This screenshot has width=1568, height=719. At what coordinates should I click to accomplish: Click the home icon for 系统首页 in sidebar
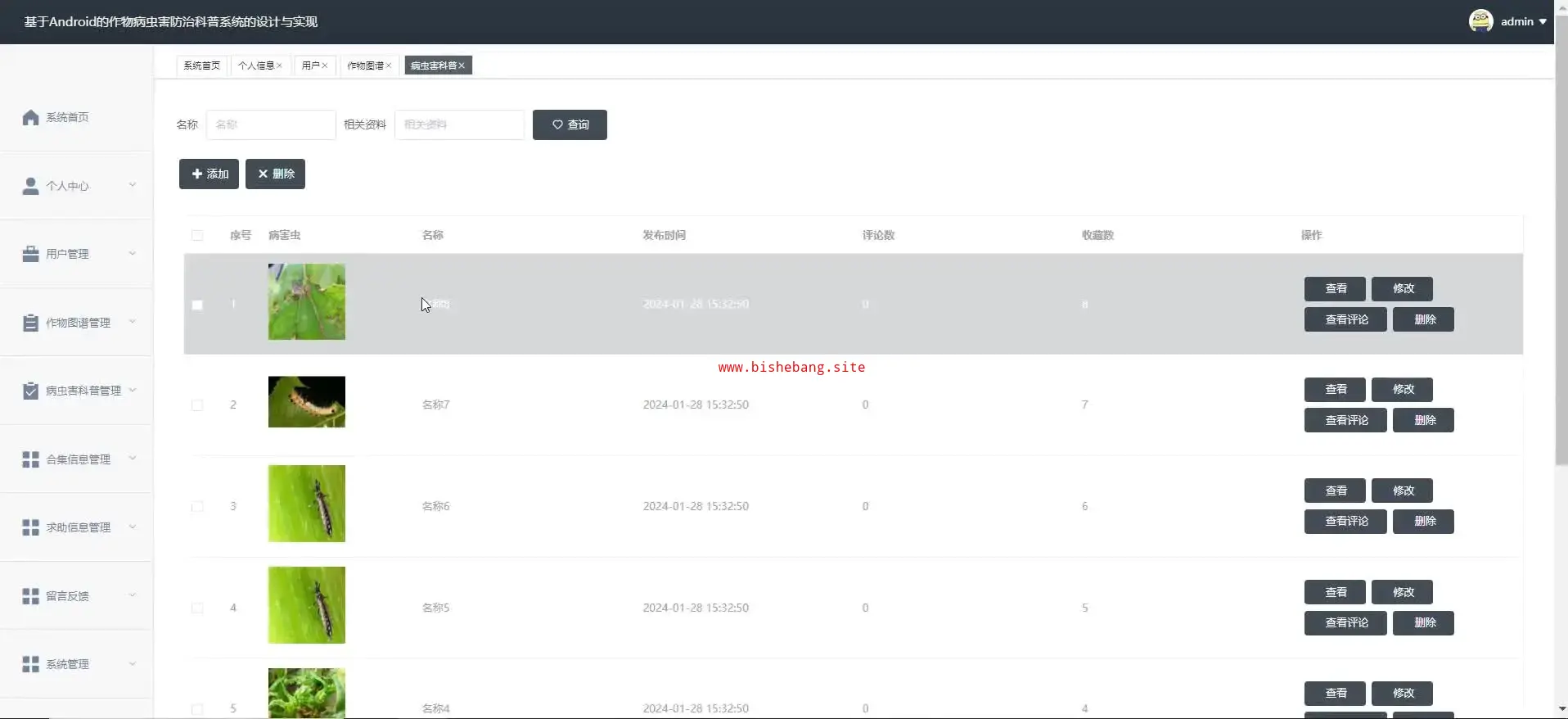coord(30,117)
